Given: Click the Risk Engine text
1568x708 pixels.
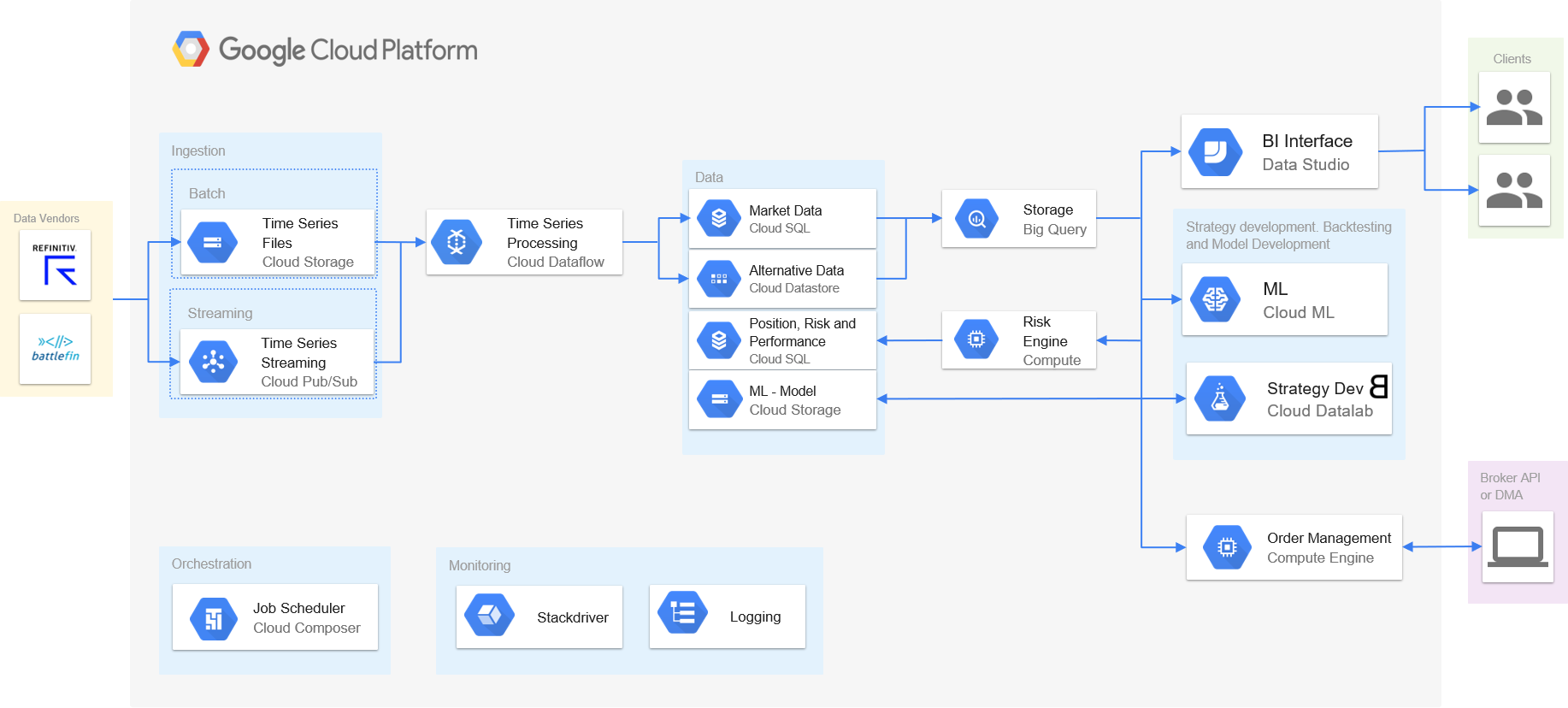Looking at the screenshot, I should pyautogui.click(x=1045, y=331).
